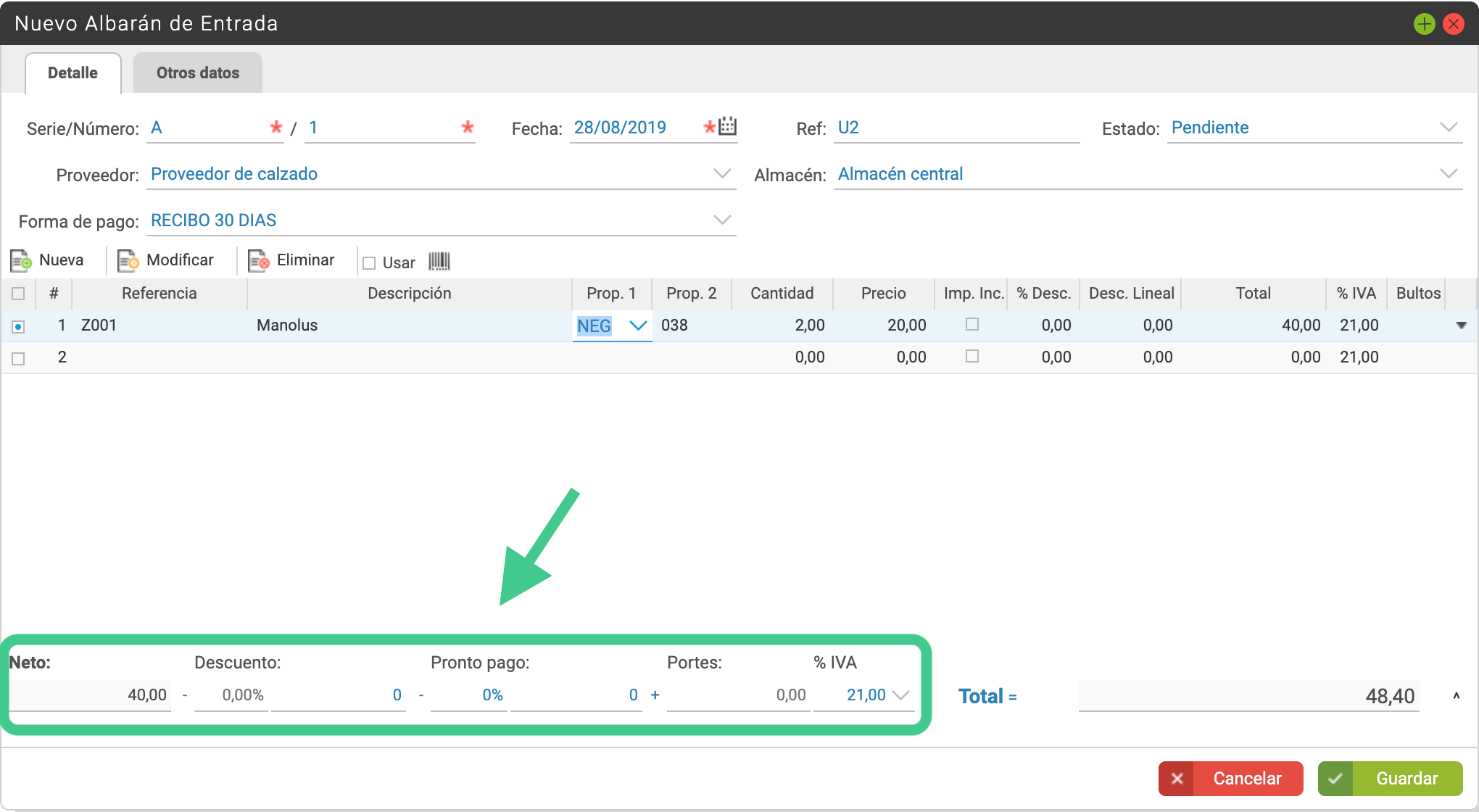
Task: Click the Cancelar button
Action: 1230,778
